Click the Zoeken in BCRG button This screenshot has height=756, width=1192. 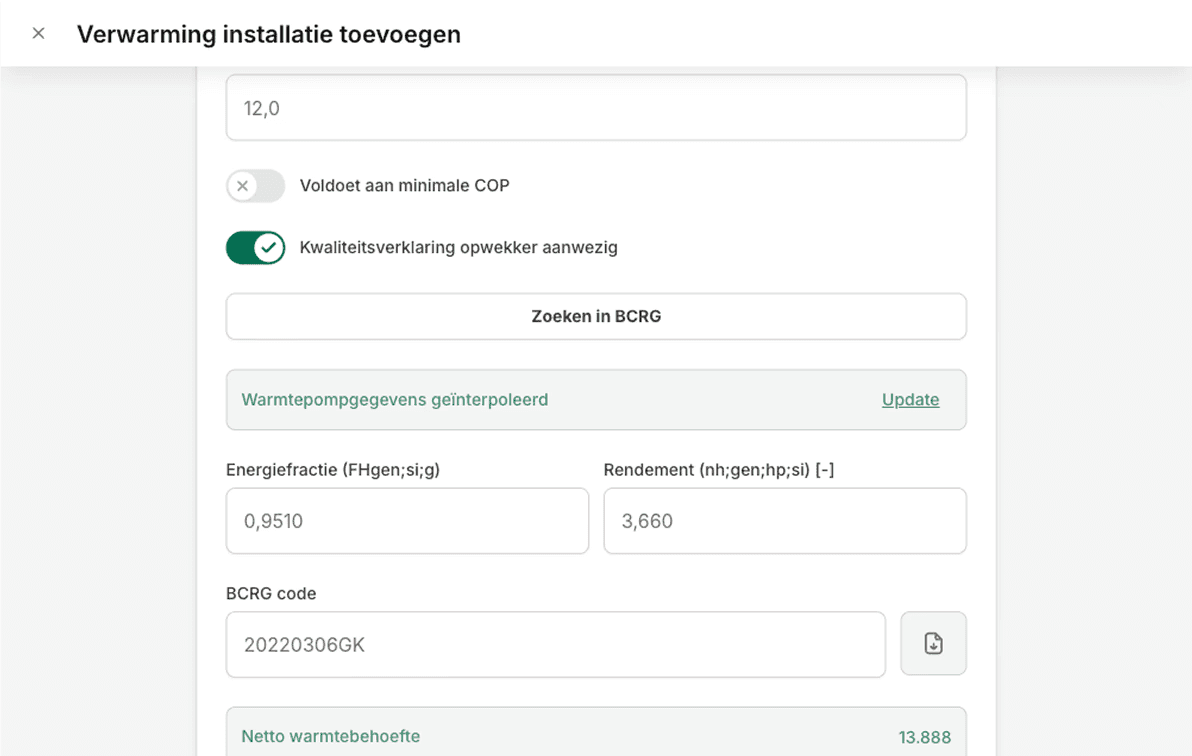pyautogui.click(x=595, y=316)
